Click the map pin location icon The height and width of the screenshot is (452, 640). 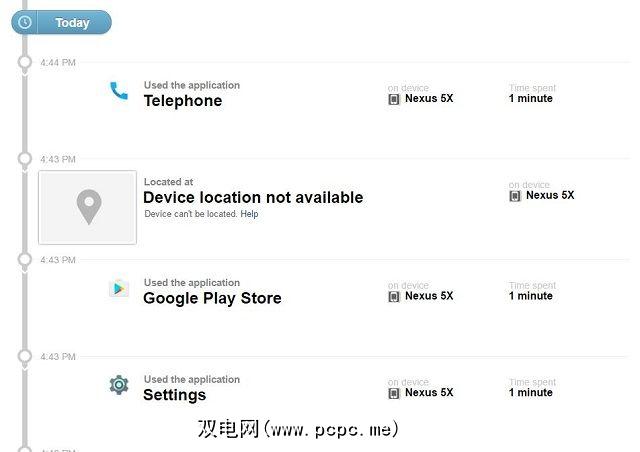click(88, 207)
